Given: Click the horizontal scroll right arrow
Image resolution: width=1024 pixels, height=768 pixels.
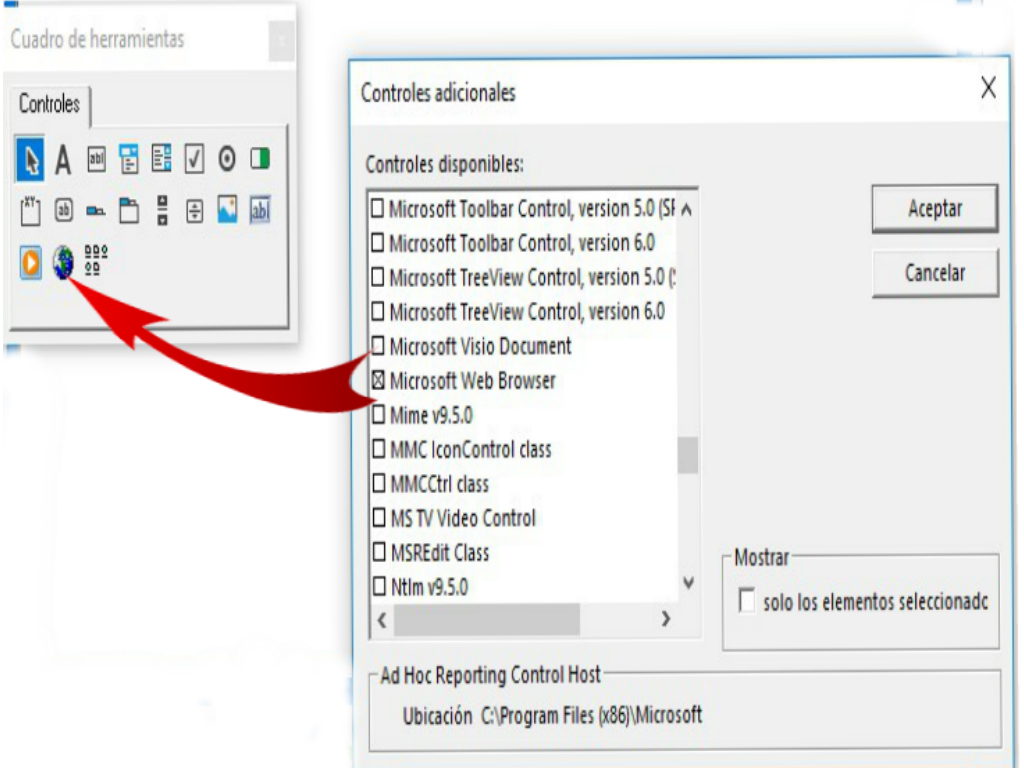Looking at the screenshot, I should click(665, 618).
